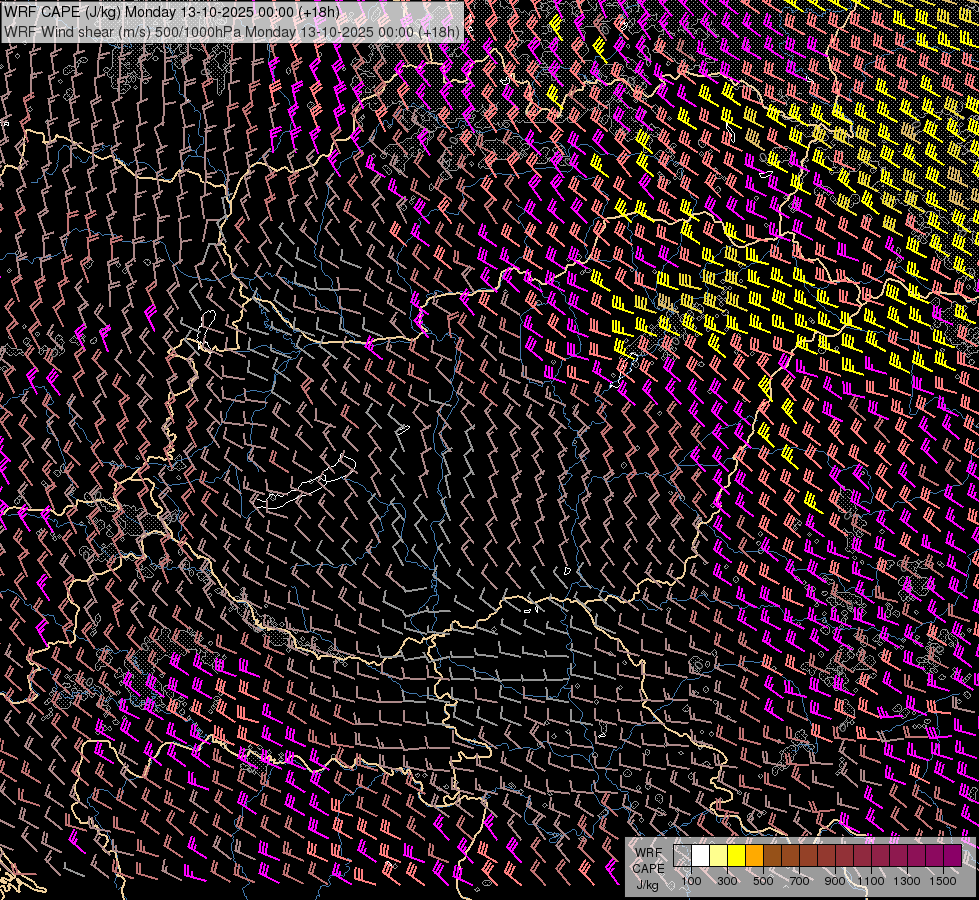This screenshot has width=979, height=900.
Task: Select the last purple swatch in the legend
Action: pos(952,856)
